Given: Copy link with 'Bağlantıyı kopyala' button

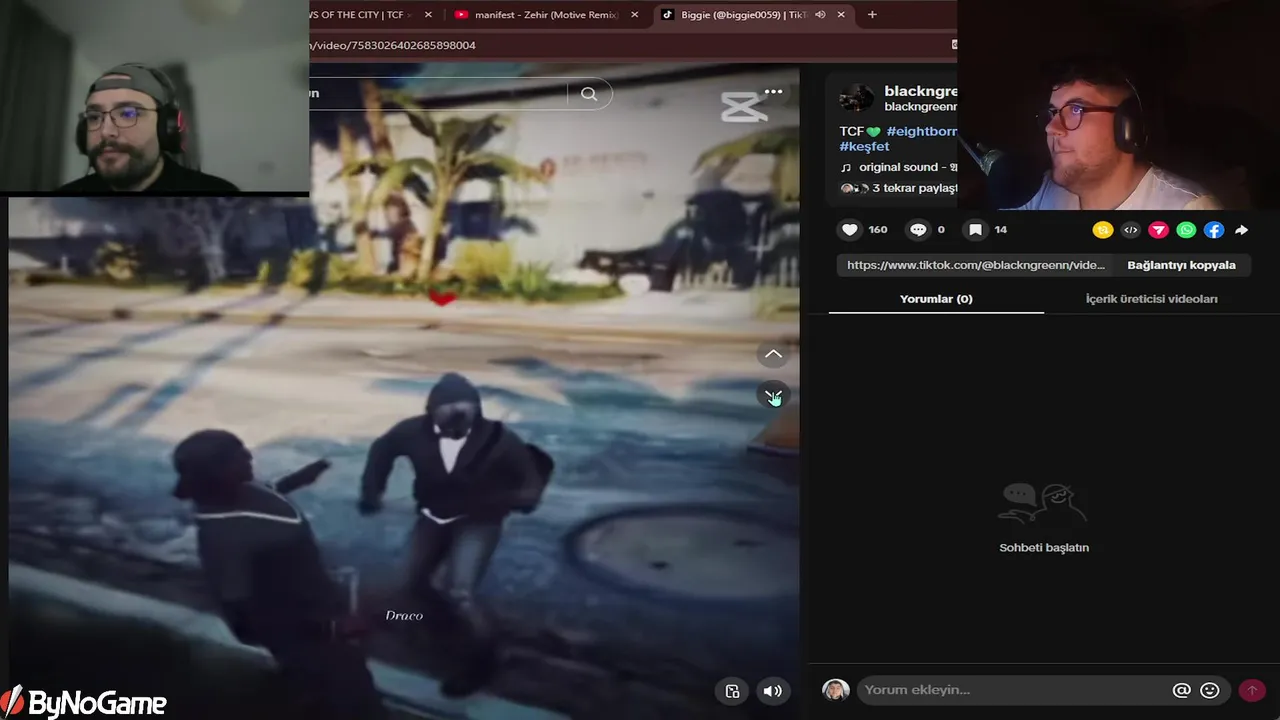Looking at the screenshot, I should point(1181,265).
